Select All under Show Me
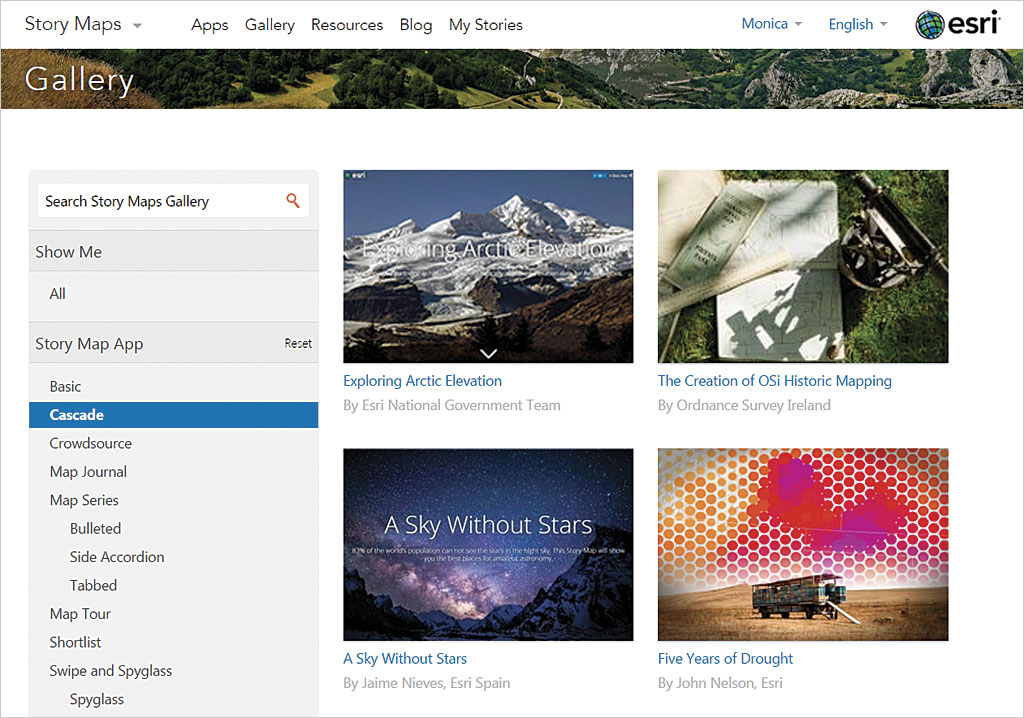Screen dimensions: 1024x718 click(x=58, y=294)
